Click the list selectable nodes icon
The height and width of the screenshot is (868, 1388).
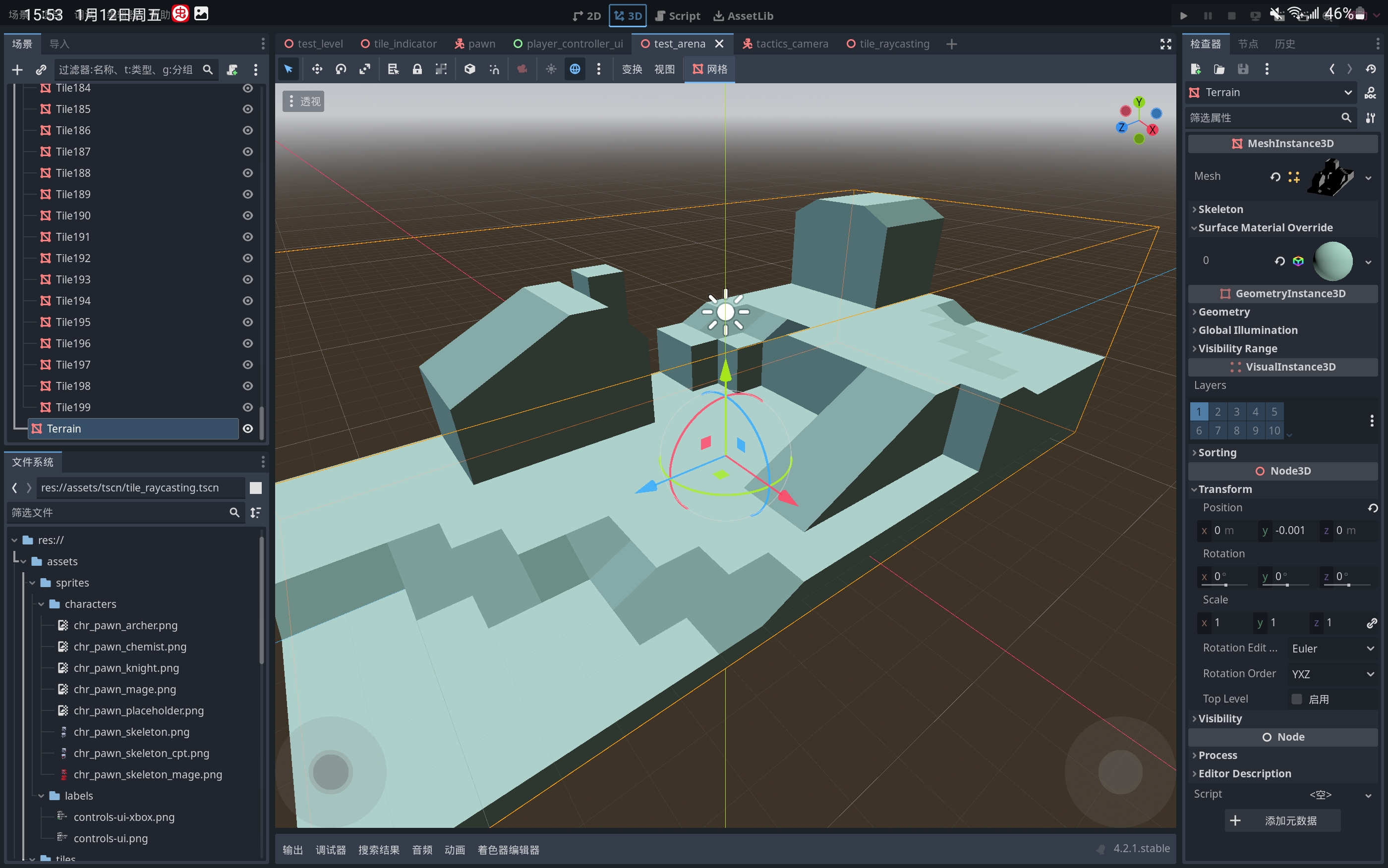point(394,69)
